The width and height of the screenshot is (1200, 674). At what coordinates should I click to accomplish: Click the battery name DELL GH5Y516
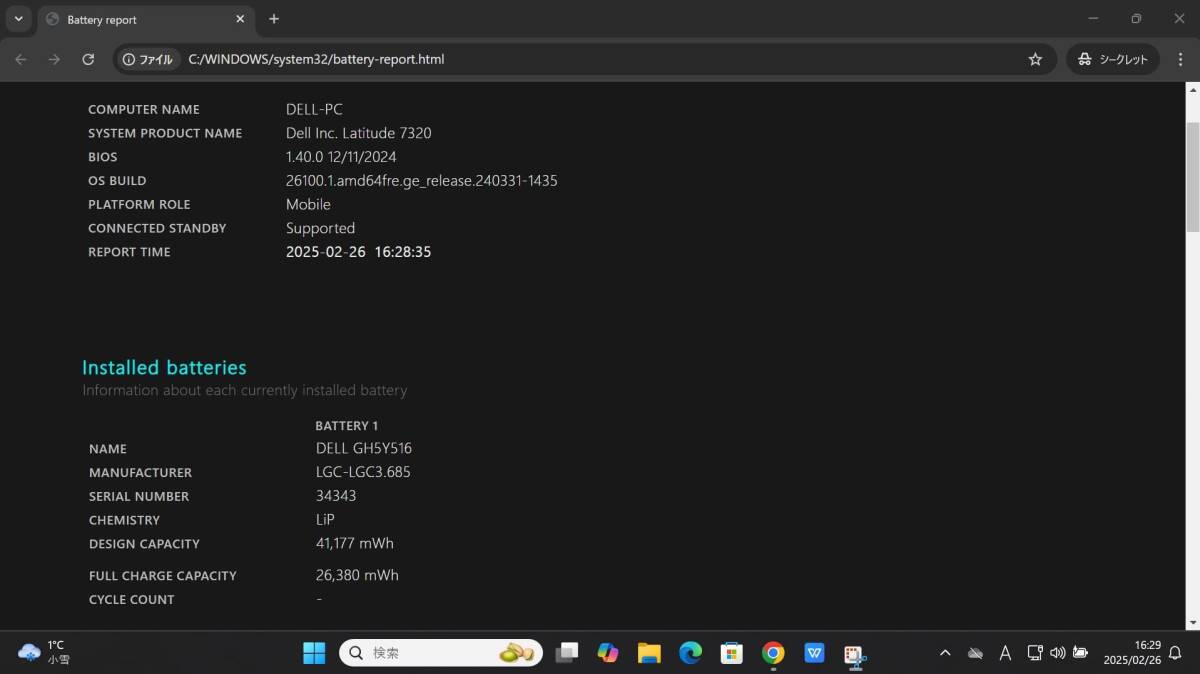364,448
